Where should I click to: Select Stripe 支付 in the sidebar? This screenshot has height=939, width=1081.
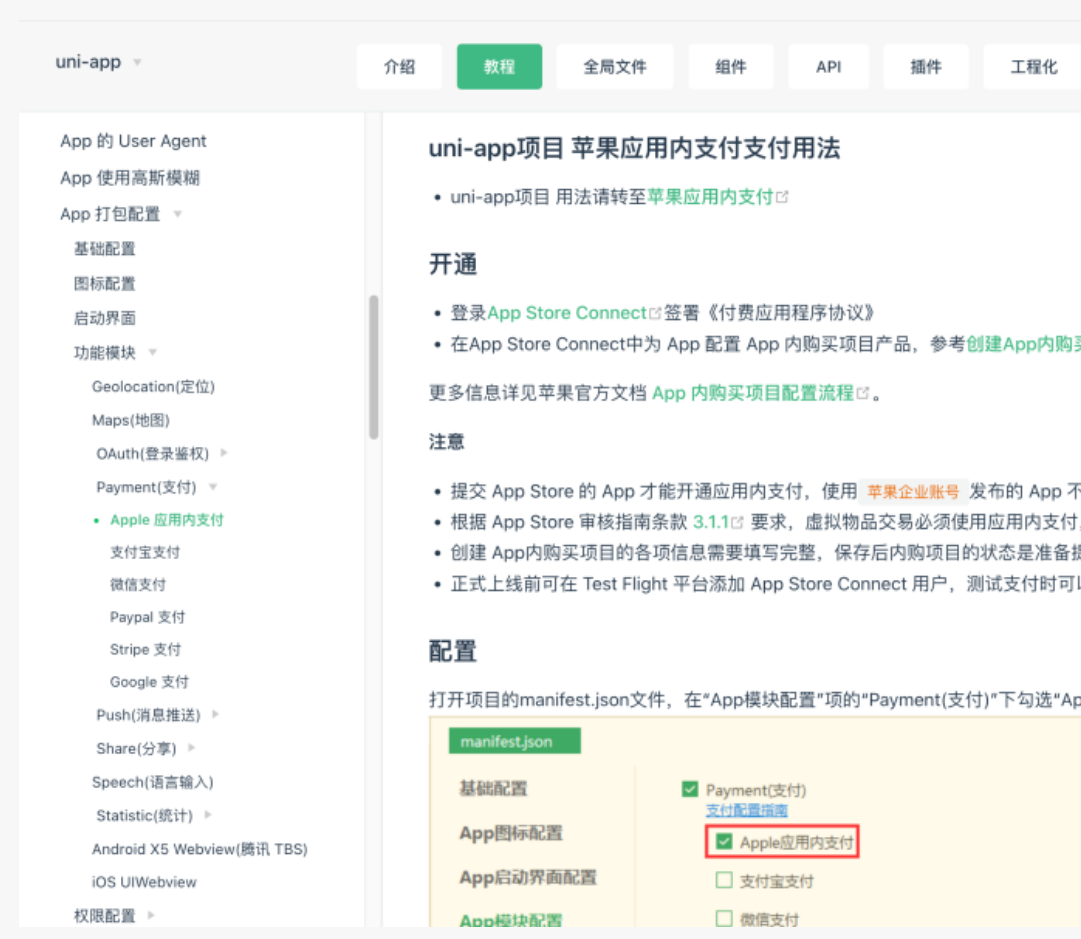145,649
